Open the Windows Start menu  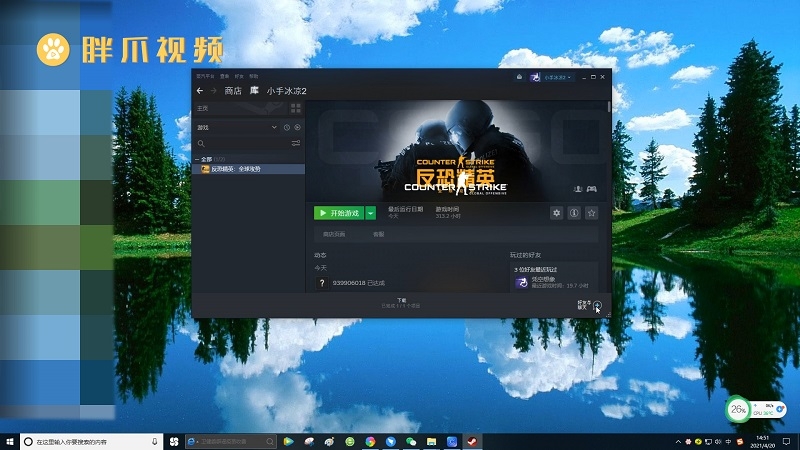coord(9,441)
